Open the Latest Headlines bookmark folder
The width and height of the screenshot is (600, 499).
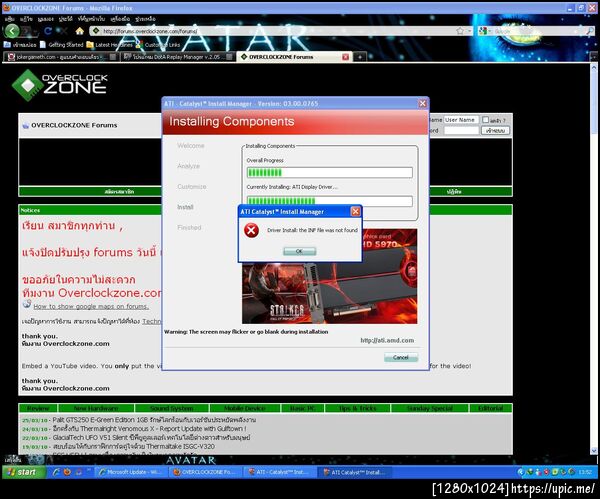[x=110, y=45]
